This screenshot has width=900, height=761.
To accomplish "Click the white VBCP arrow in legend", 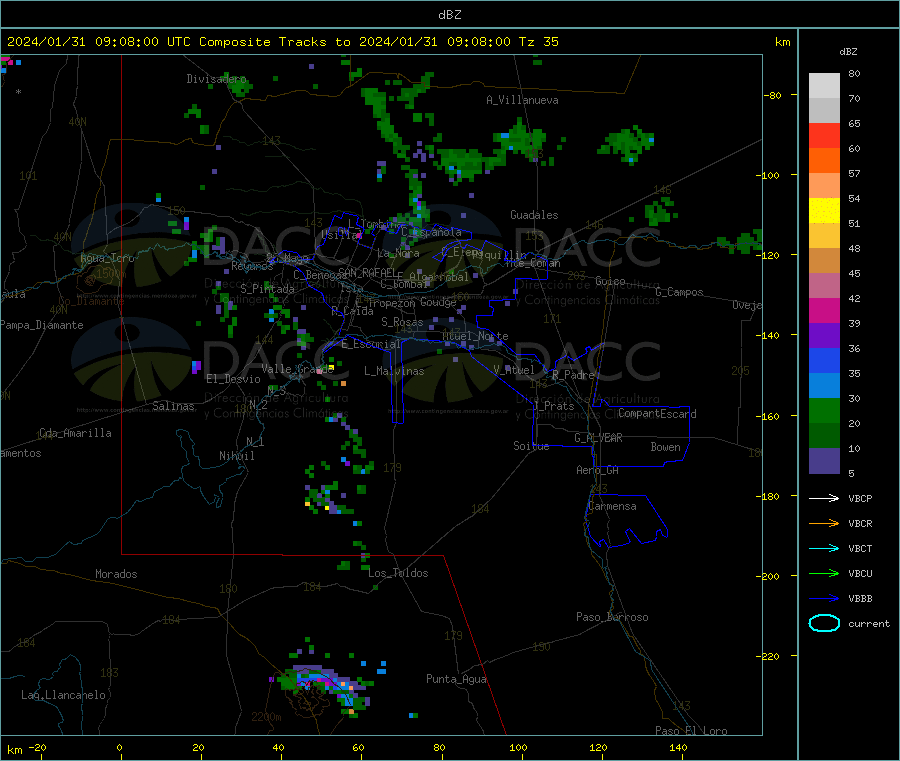I will coord(824,498).
